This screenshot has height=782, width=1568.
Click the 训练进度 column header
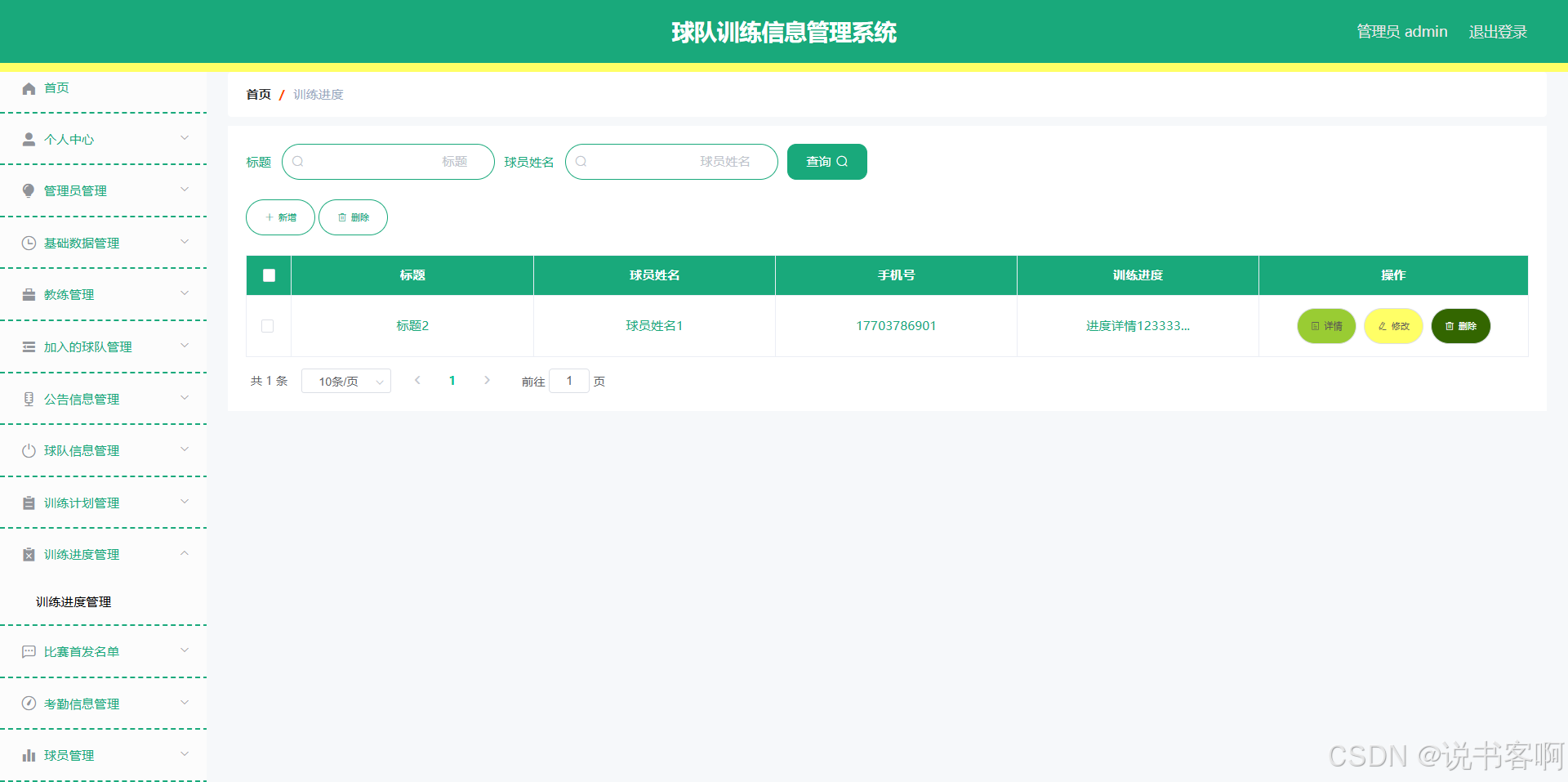[1138, 275]
